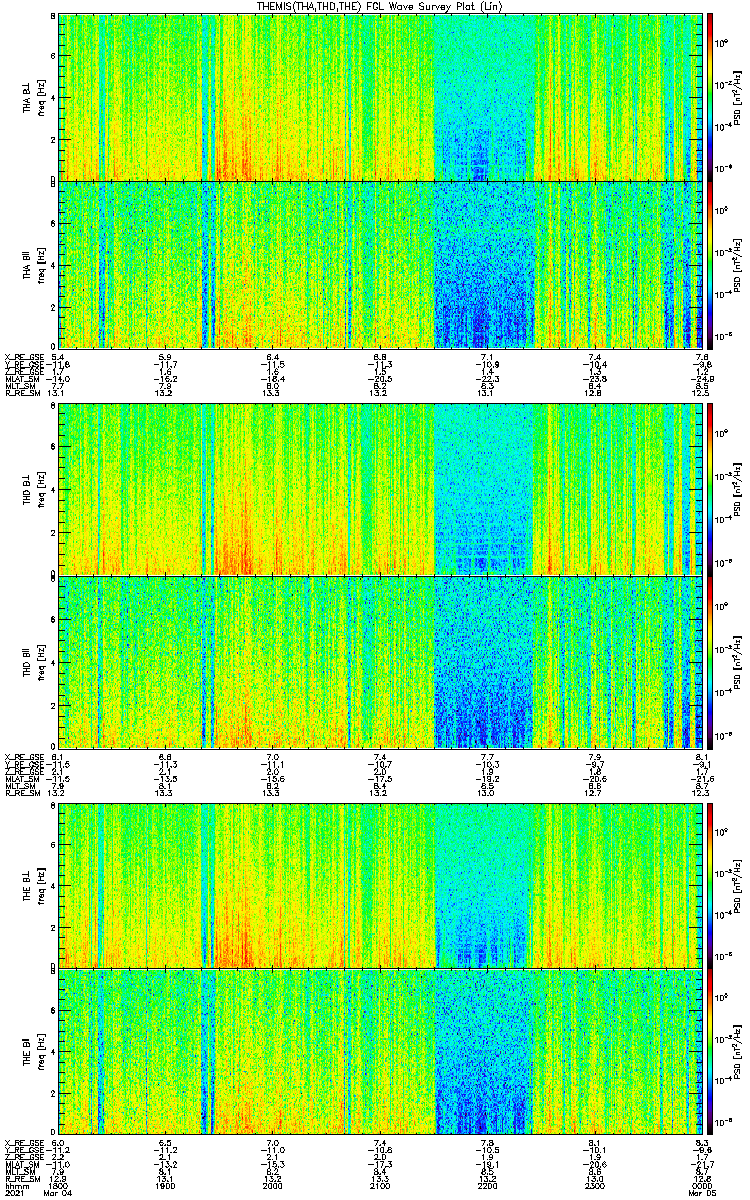Click the PSD color bar beside THD B-parallel panel
The image size is (750, 1200).
[710, 660]
